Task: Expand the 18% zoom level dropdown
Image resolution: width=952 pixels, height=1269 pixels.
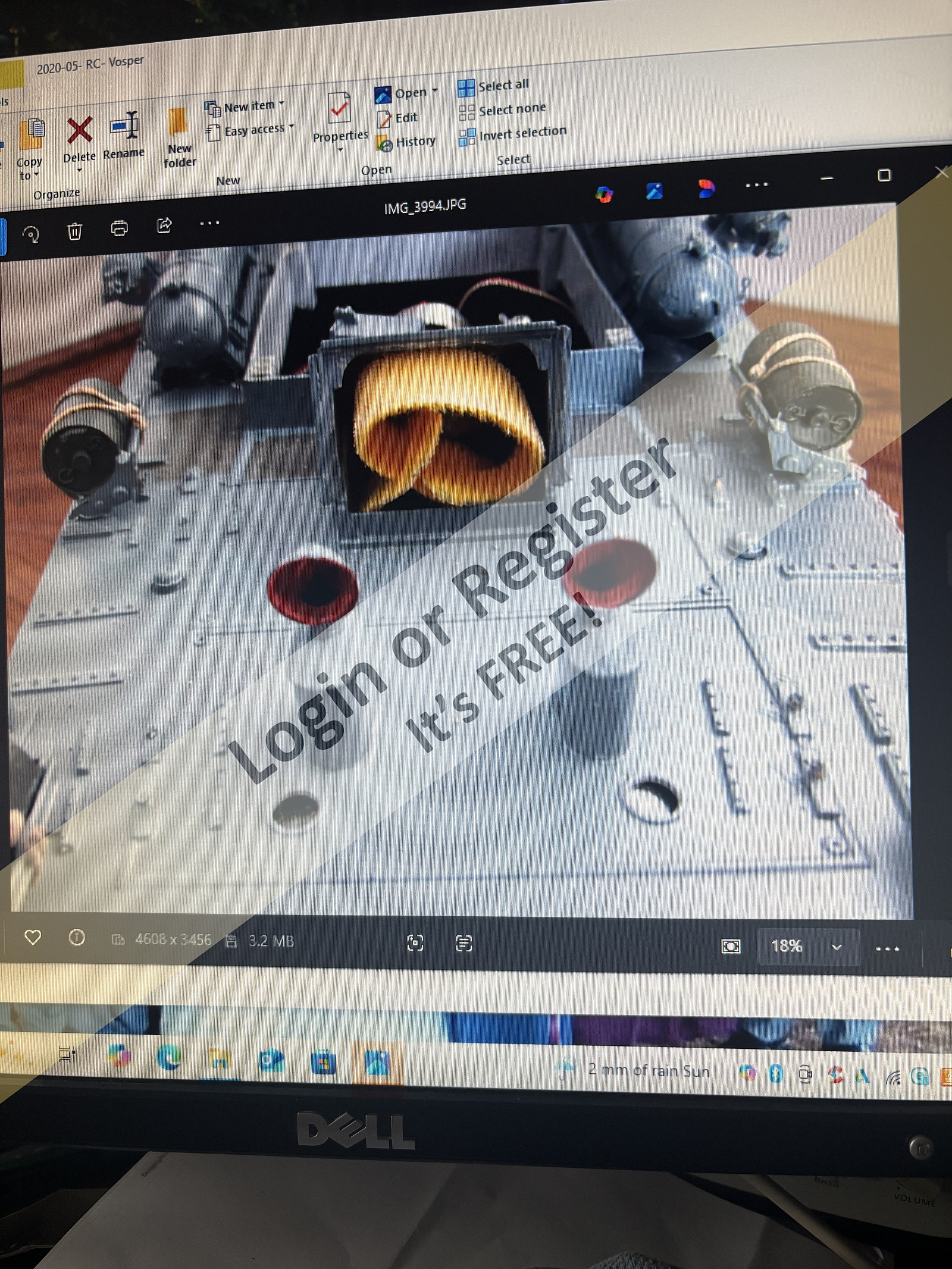Action: tap(836, 947)
